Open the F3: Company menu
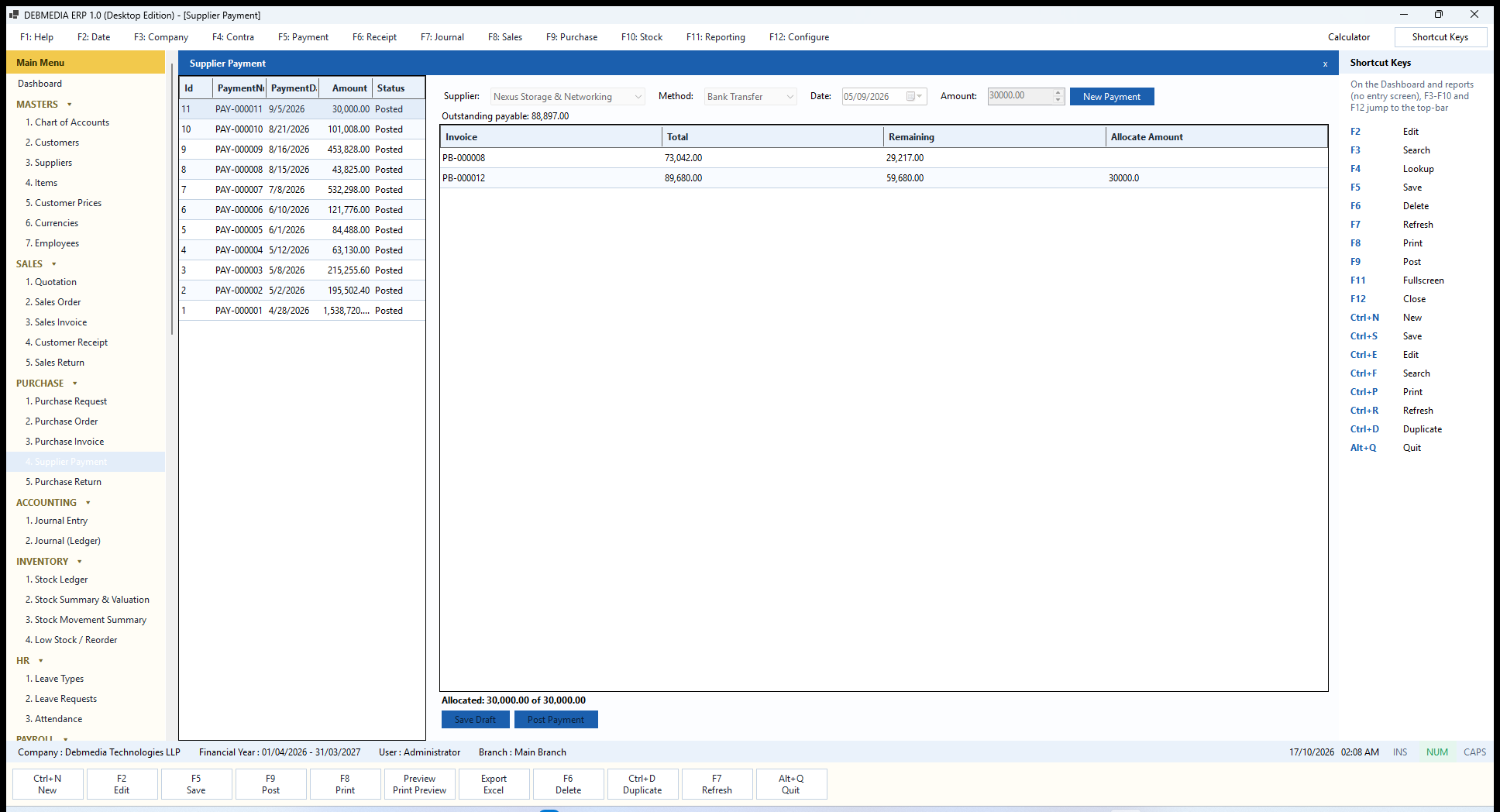The image size is (1500, 812). tap(161, 37)
